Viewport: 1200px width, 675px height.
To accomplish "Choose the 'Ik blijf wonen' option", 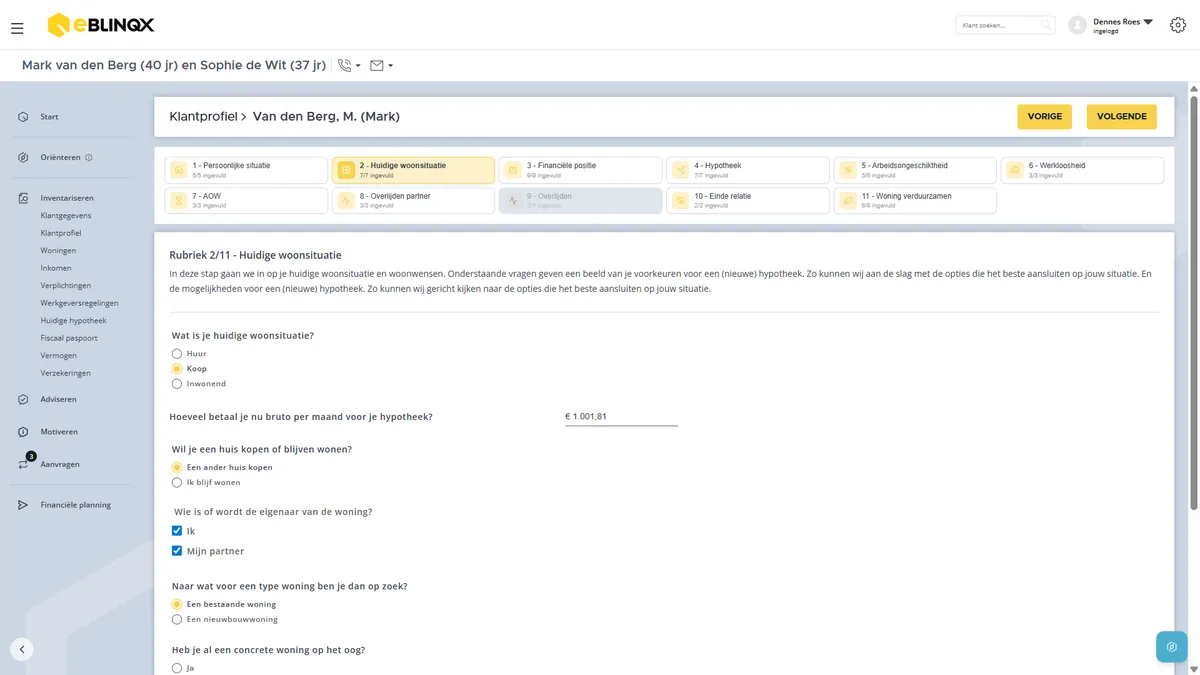I will pyautogui.click(x=177, y=482).
